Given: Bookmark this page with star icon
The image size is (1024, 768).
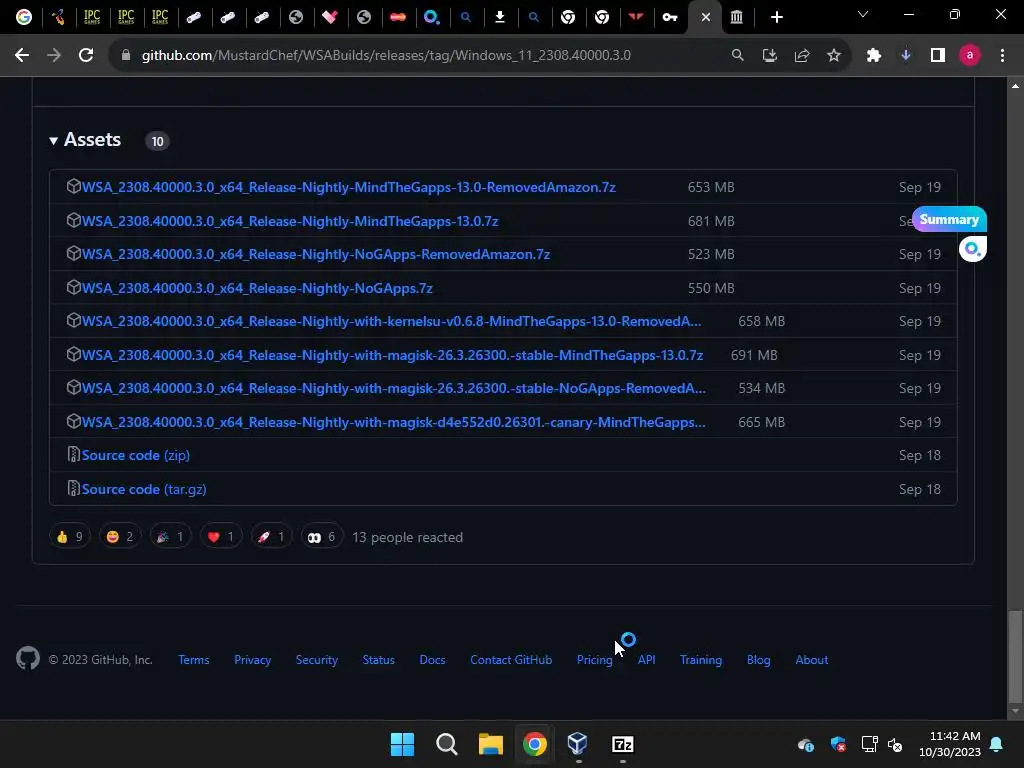Looking at the screenshot, I should (834, 56).
